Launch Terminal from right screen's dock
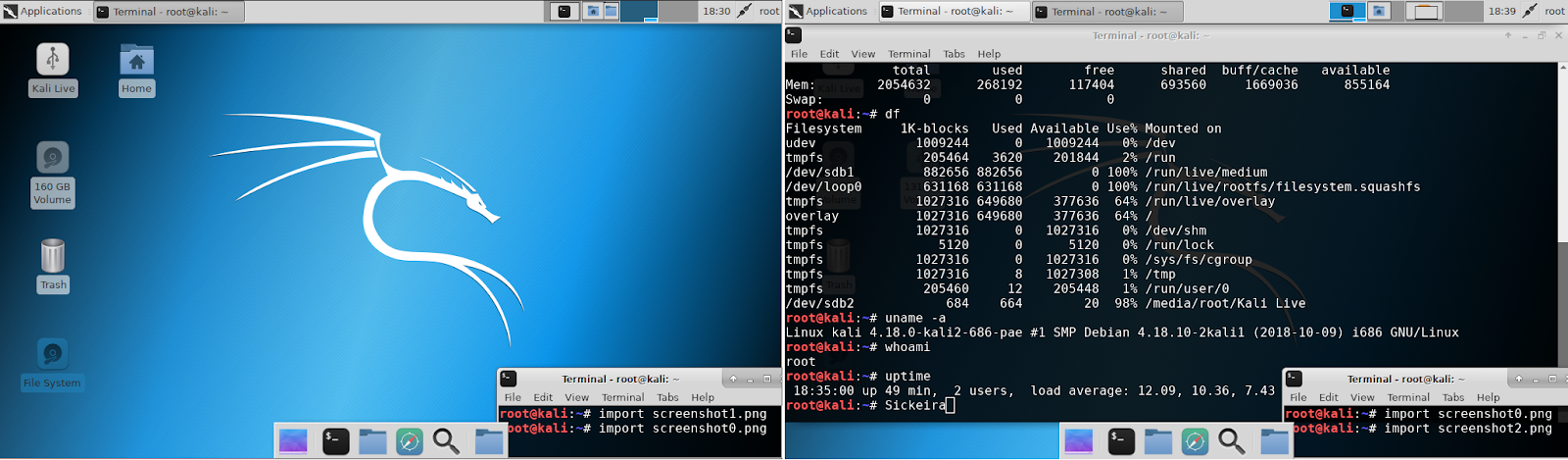 (1121, 441)
